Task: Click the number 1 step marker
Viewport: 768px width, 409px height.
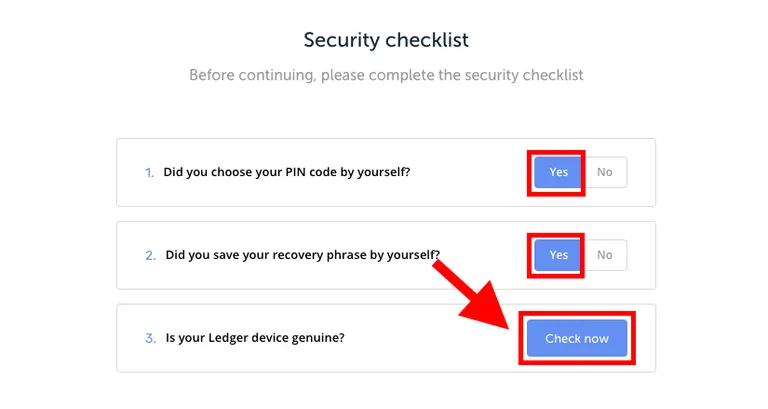Action: tap(149, 172)
